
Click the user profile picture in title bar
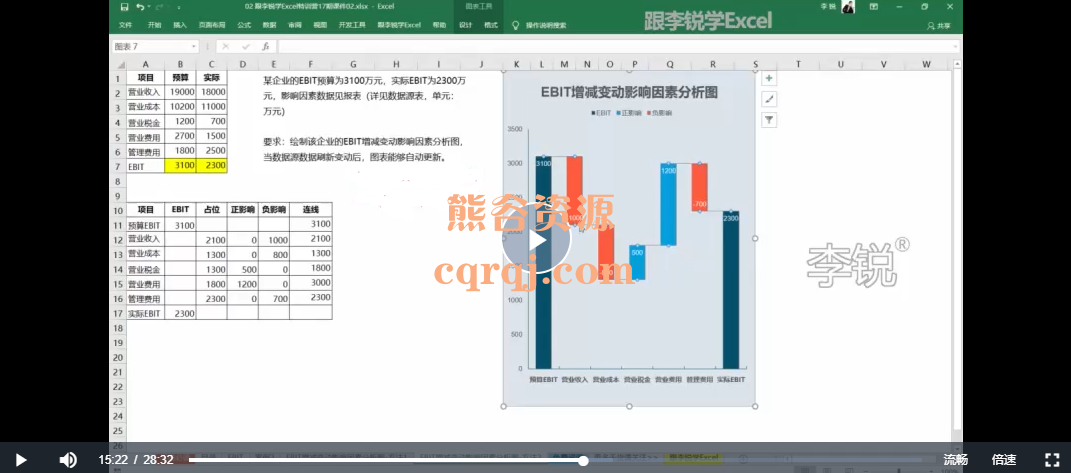click(848, 7)
